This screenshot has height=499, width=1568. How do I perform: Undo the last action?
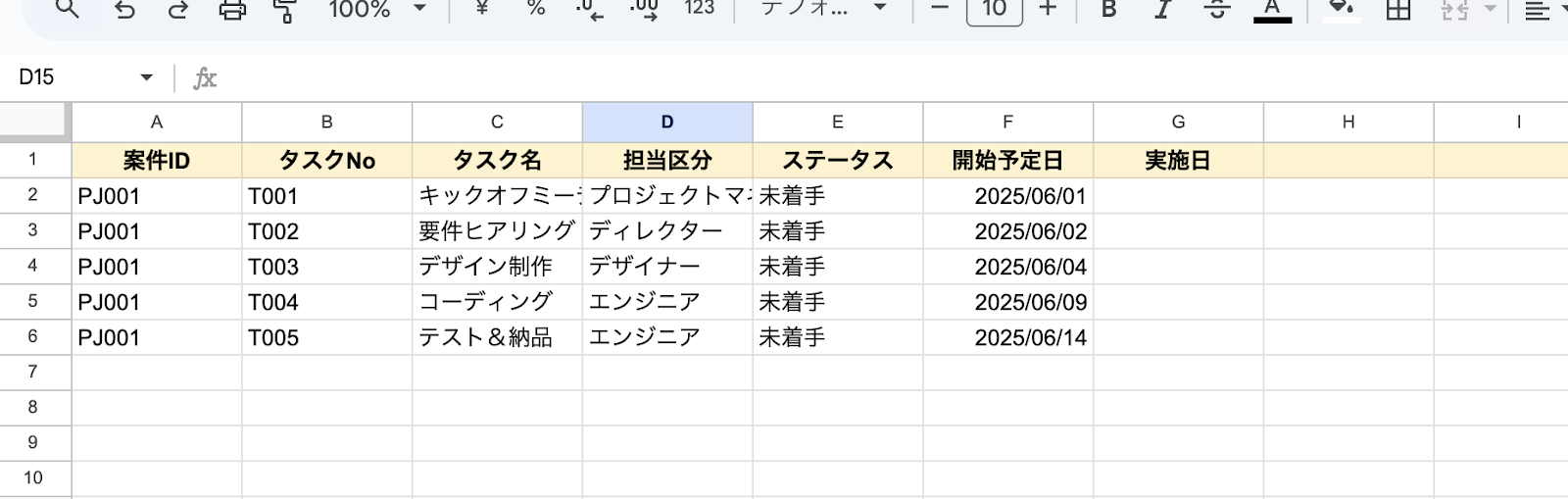pyautogui.click(x=124, y=10)
